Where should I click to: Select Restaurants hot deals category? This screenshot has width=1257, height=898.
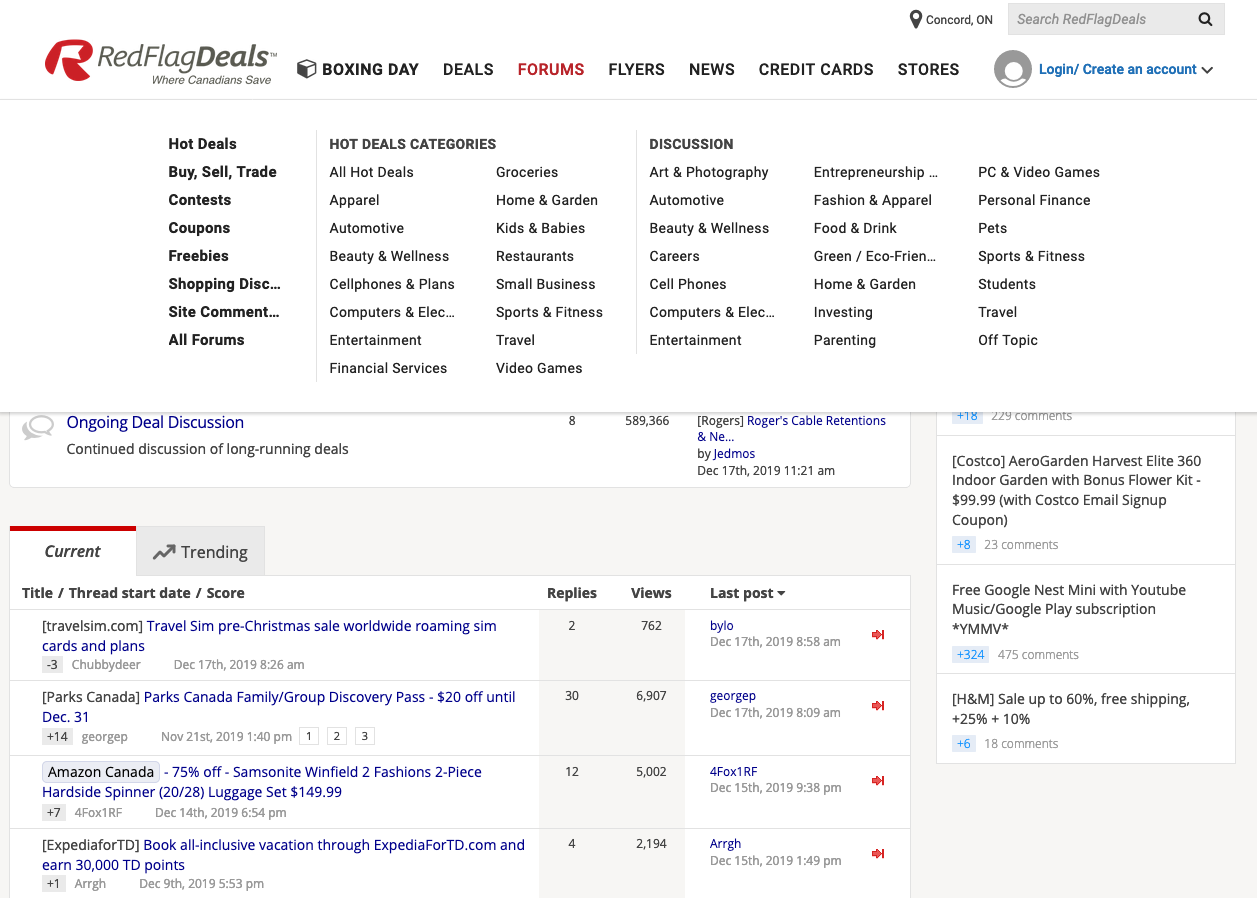(x=535, y=256)
